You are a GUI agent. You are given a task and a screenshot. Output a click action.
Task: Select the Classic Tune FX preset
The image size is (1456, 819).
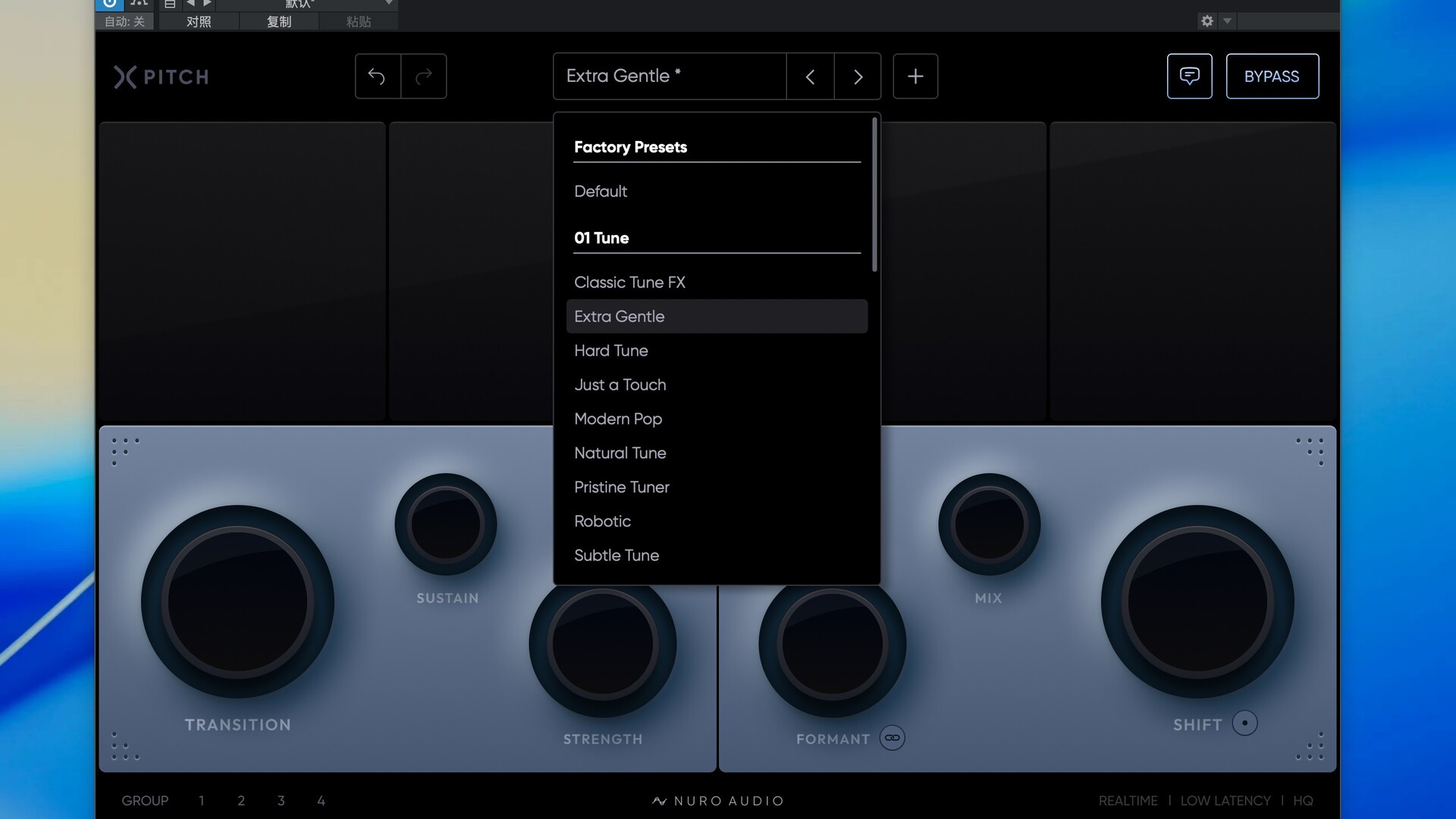pyautogui.click(x=717, y=283)
